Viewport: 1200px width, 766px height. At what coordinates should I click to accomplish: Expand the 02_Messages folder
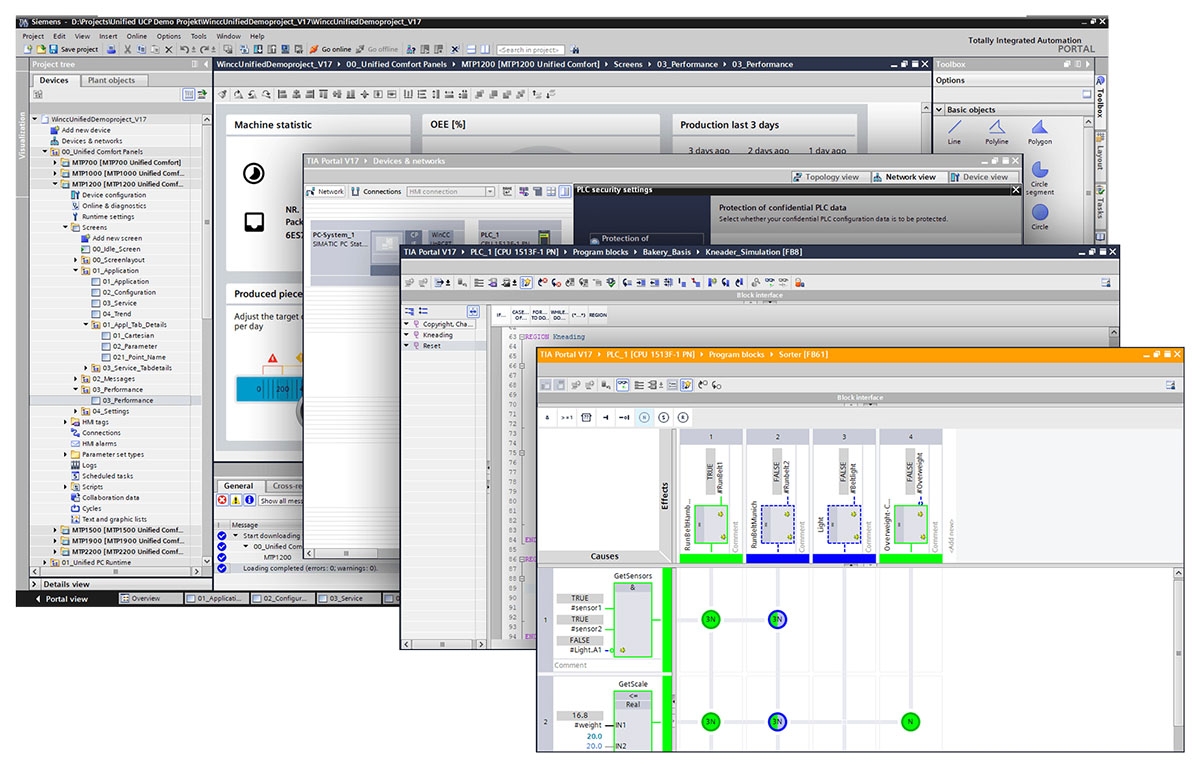[75, 379]
